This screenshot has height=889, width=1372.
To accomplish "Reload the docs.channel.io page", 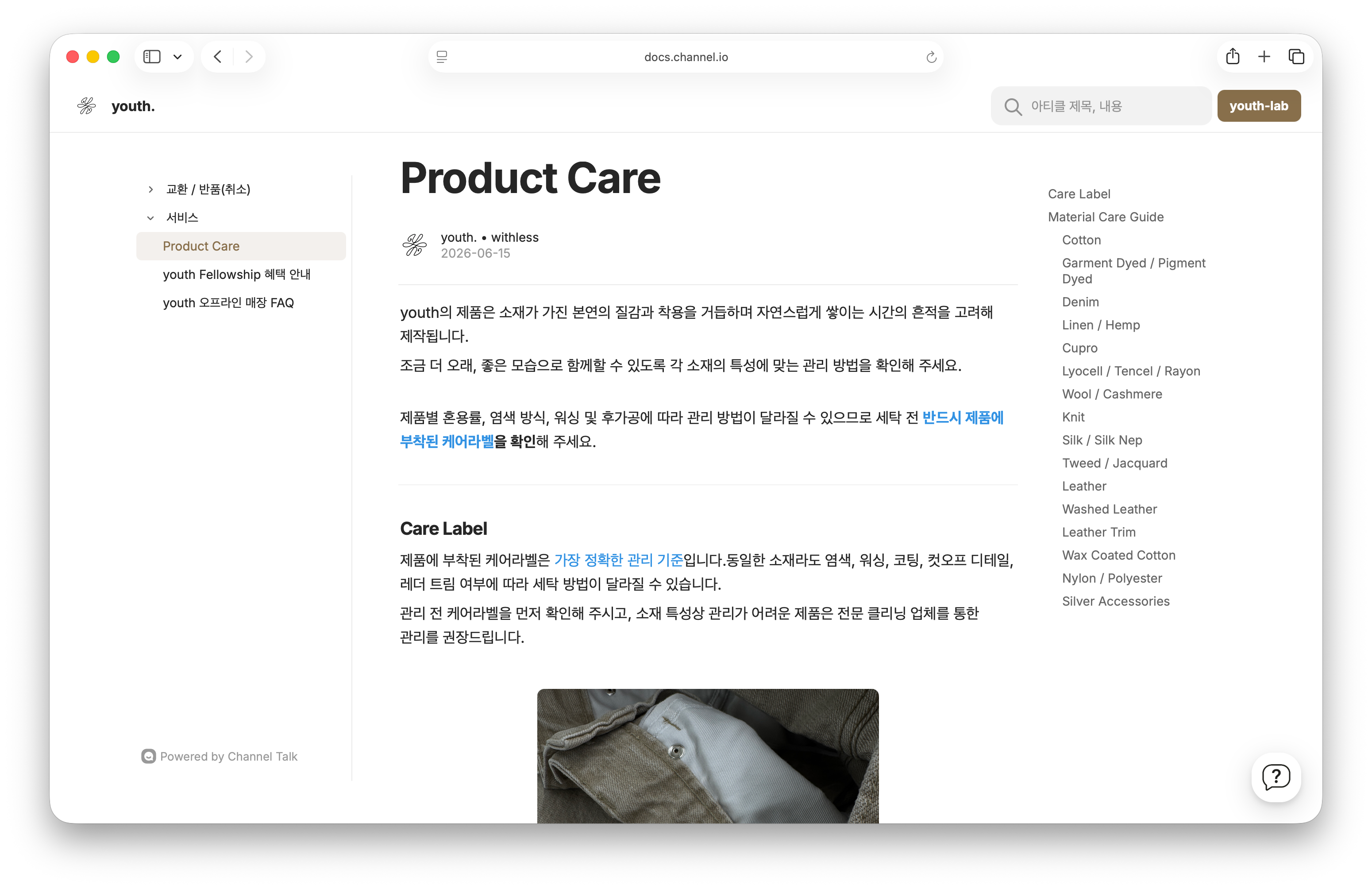I will pyautogui.click(x=931, y=57).
